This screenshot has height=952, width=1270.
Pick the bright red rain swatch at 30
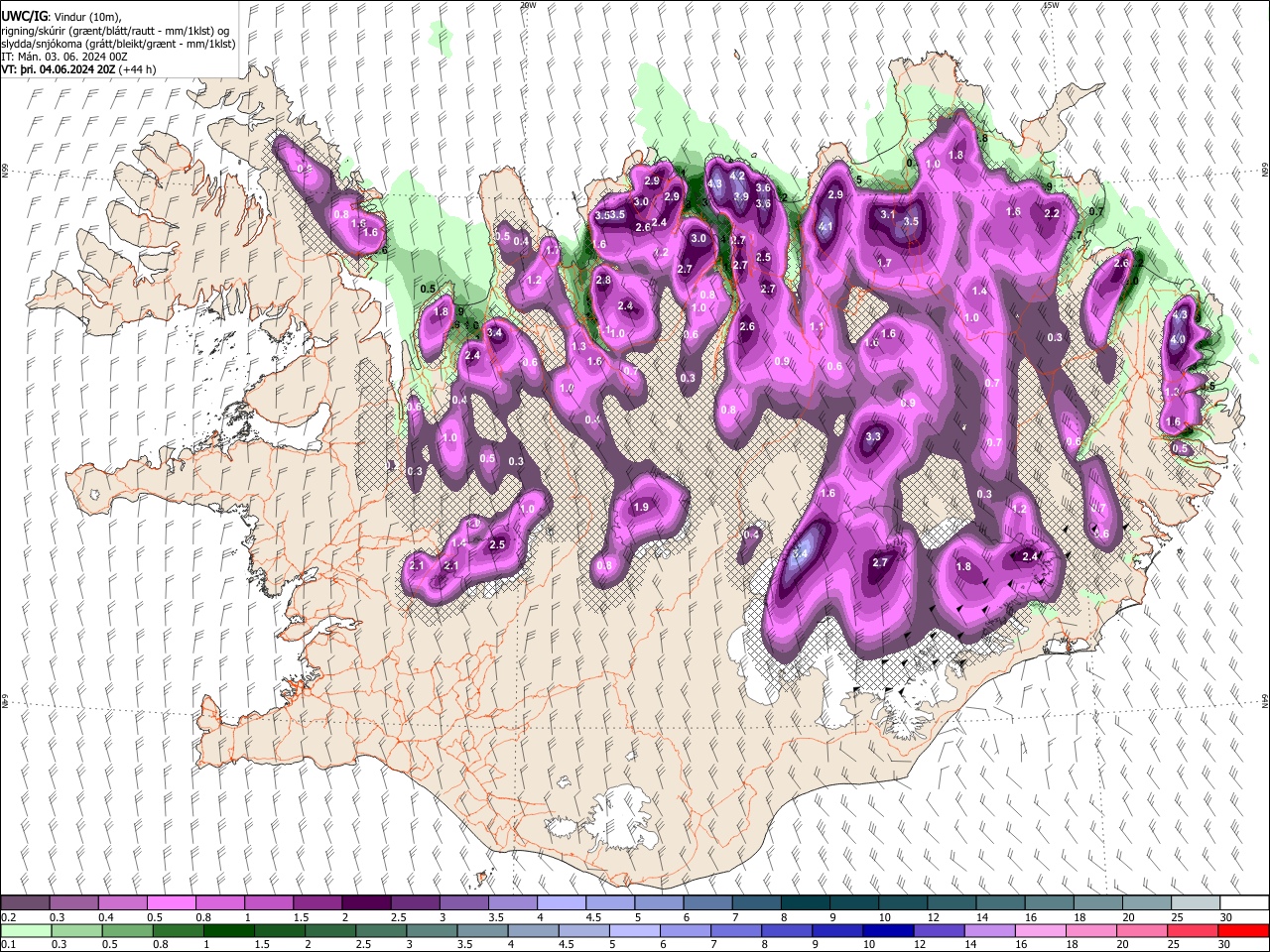tap(1242, 930)
